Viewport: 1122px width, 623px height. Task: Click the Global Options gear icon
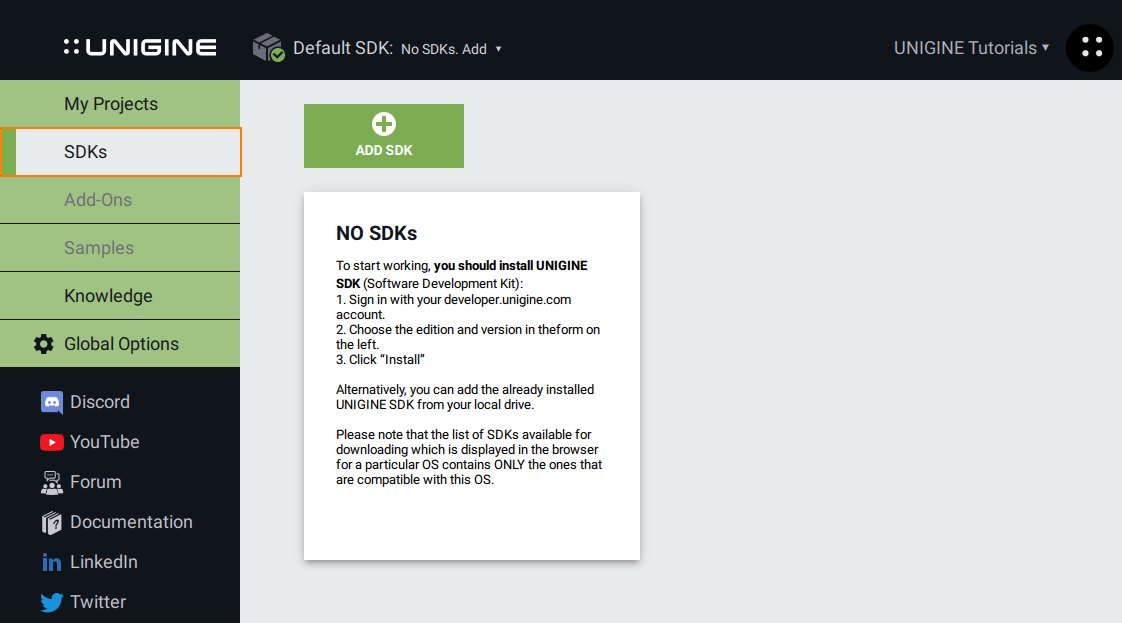tap(44, 344)
